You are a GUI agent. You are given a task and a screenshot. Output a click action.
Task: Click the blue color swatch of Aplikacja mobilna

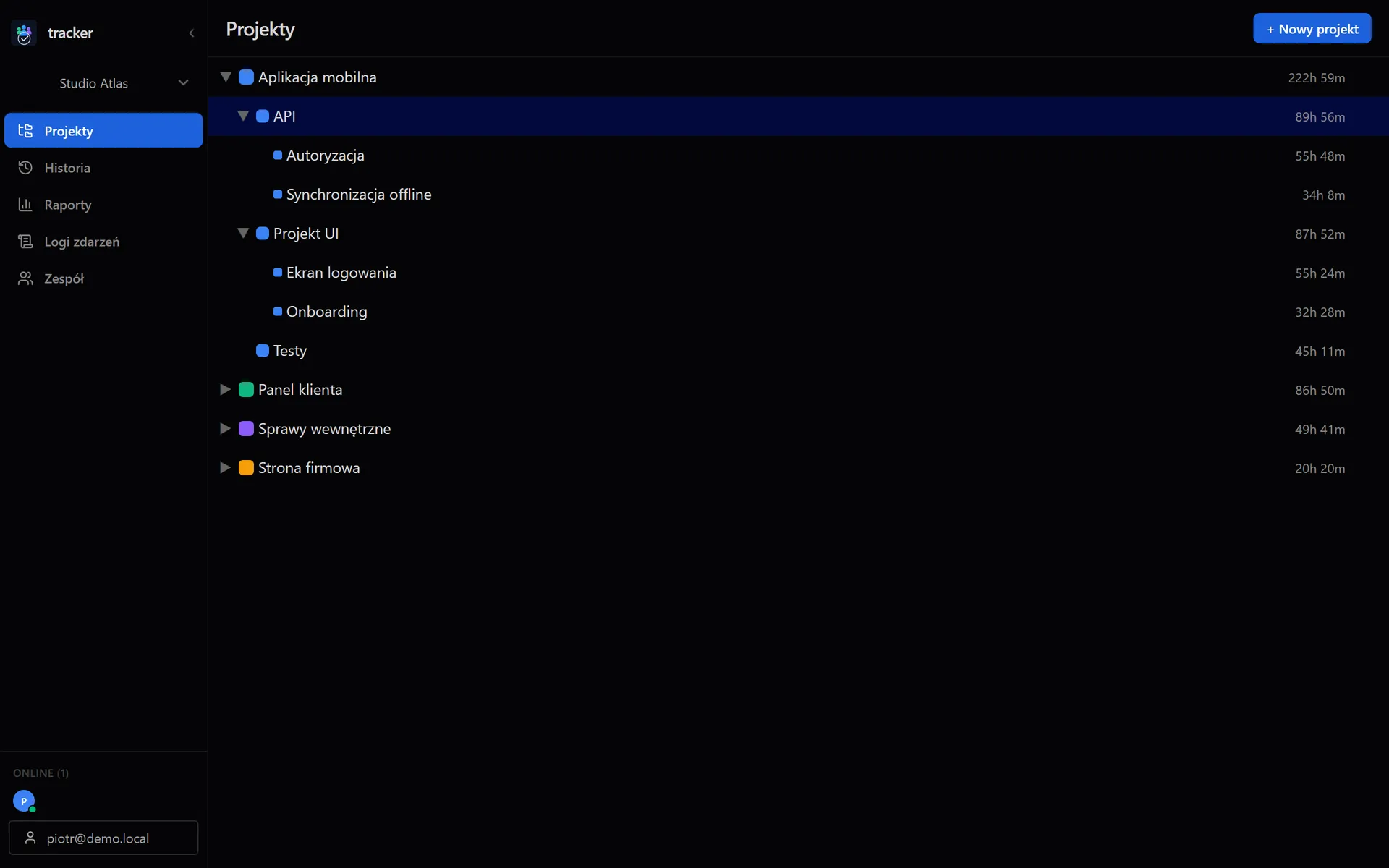click(246, 77)
